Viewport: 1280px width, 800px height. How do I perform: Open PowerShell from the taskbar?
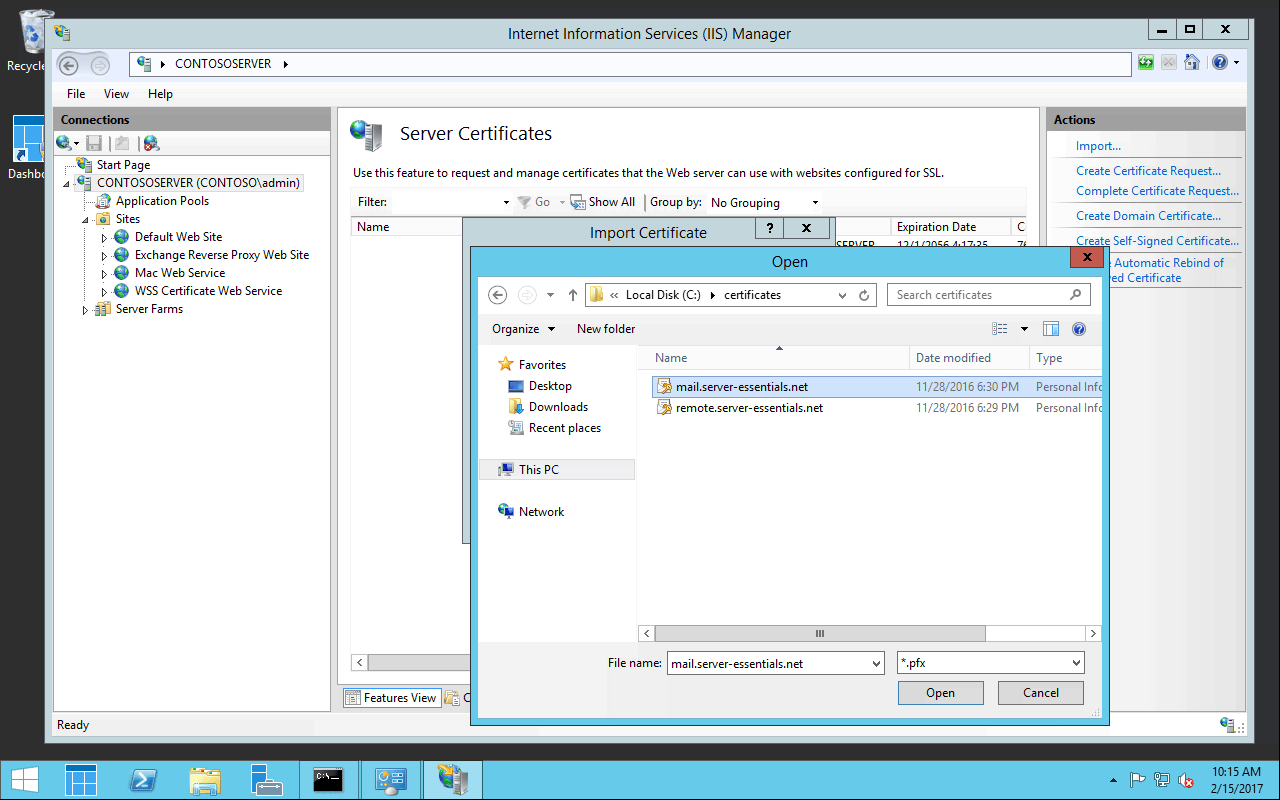pos(143,780)
